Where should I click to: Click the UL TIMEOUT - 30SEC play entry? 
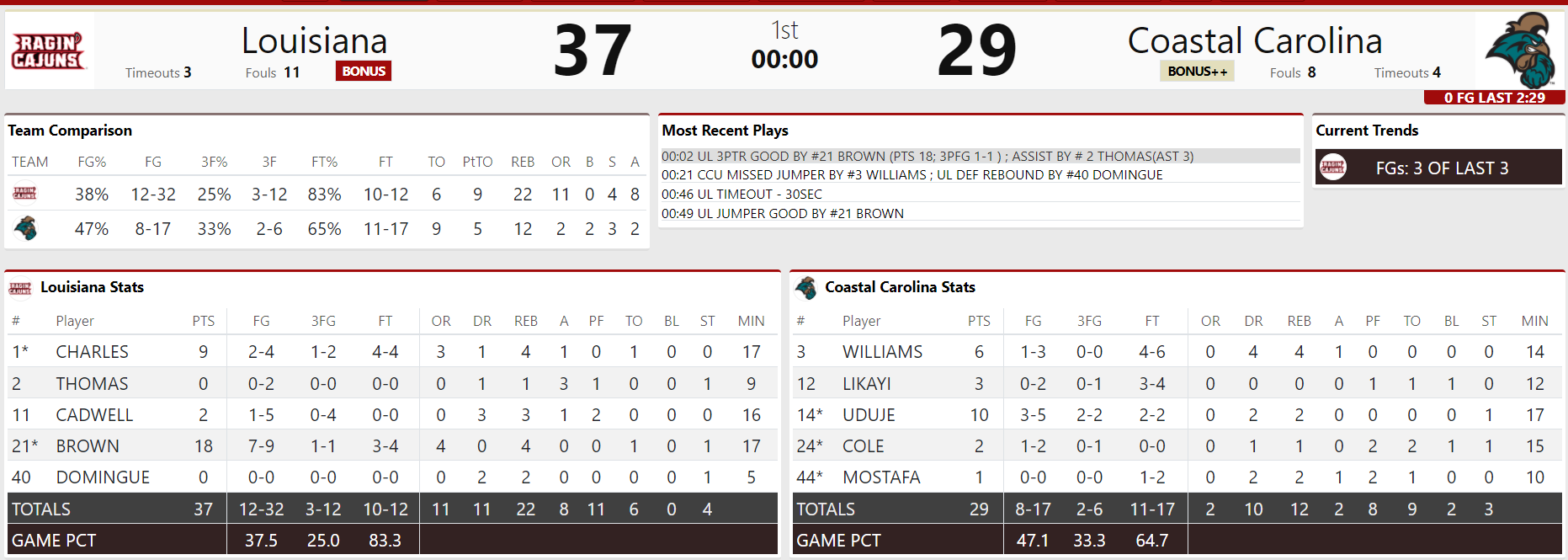(741, 194)
